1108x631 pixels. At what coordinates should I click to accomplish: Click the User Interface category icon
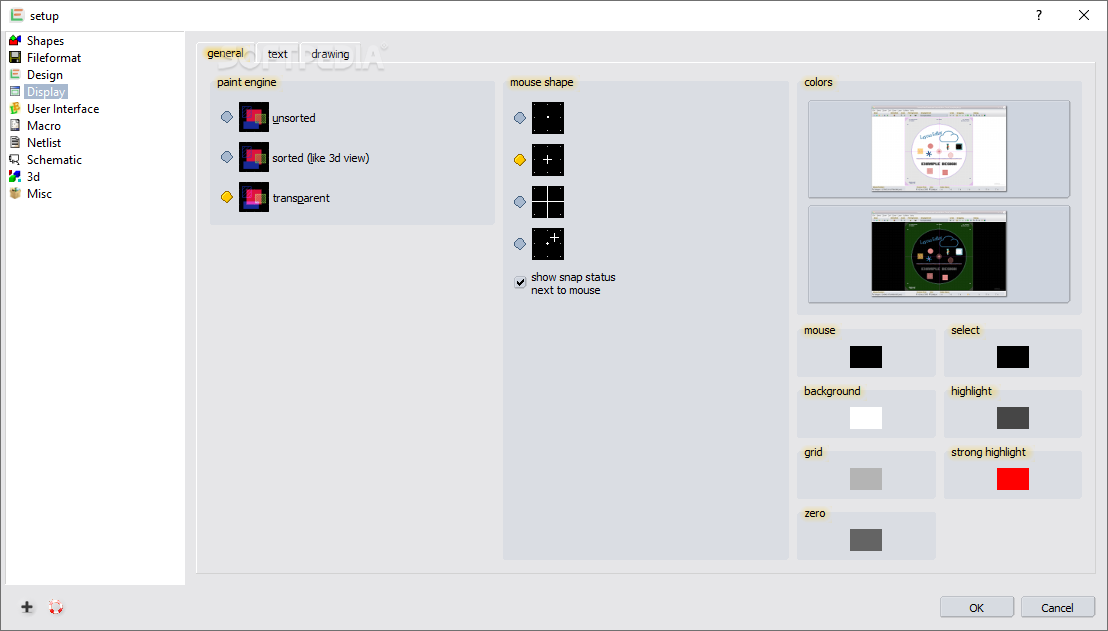[15, 108]
